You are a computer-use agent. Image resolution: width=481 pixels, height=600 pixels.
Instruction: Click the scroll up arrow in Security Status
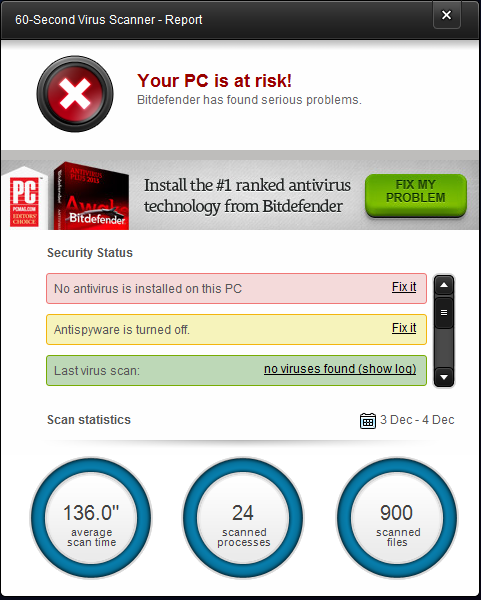444,285
